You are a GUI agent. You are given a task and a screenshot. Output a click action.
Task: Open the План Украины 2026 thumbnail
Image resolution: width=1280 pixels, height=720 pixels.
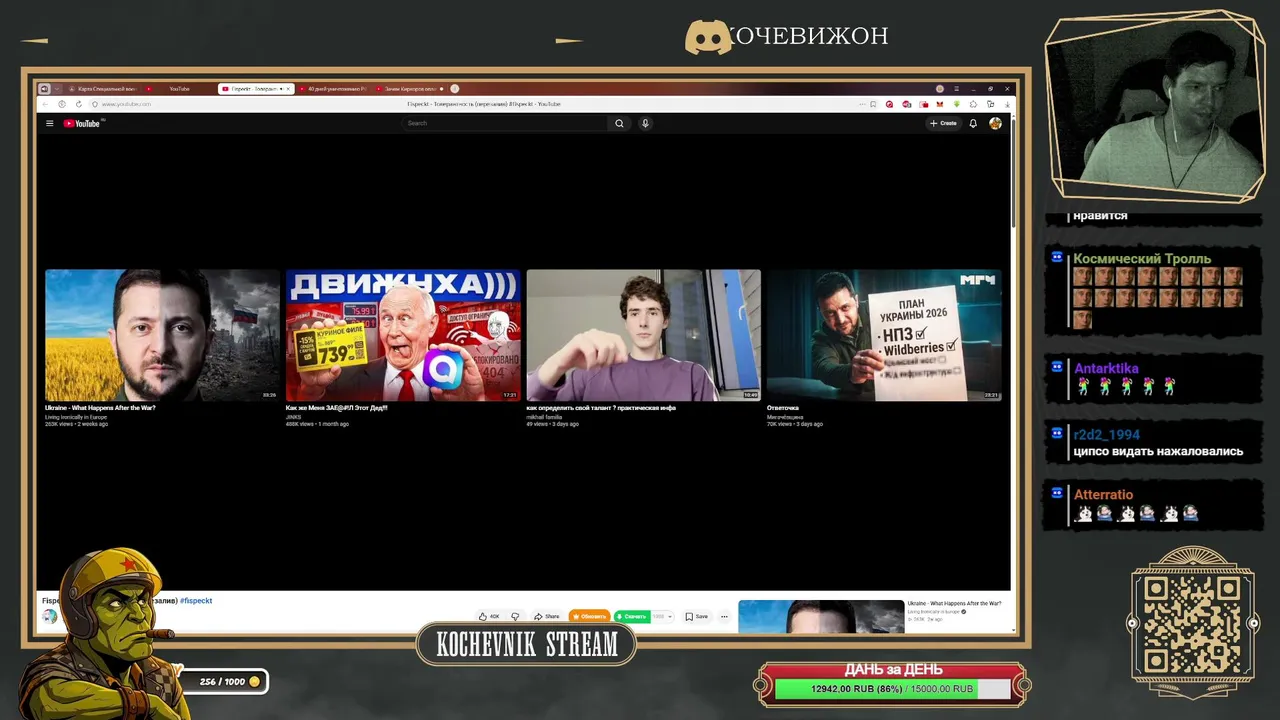pos(884,335)
